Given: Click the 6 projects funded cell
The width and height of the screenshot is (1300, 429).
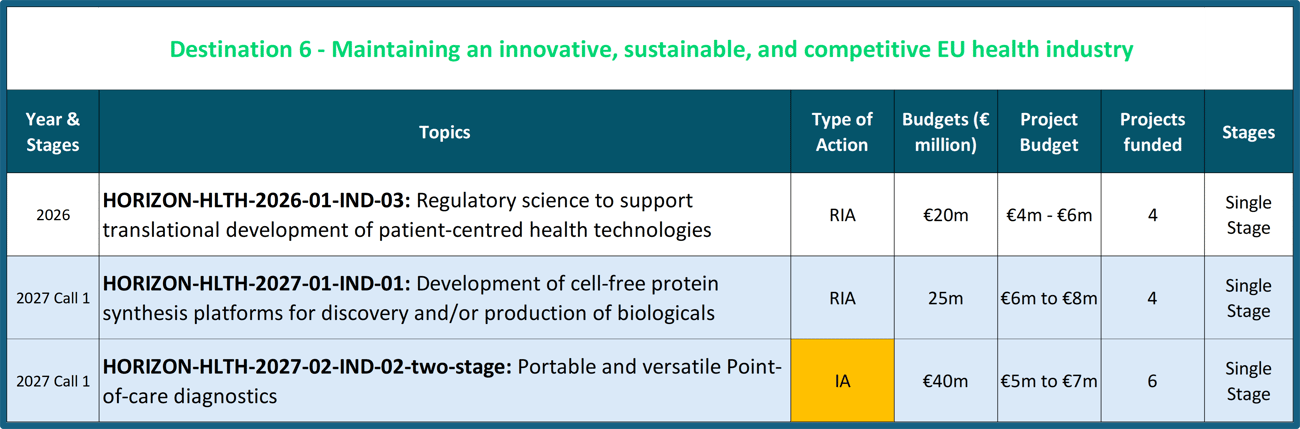Looking at the screenshot, I should point(1152,381).
